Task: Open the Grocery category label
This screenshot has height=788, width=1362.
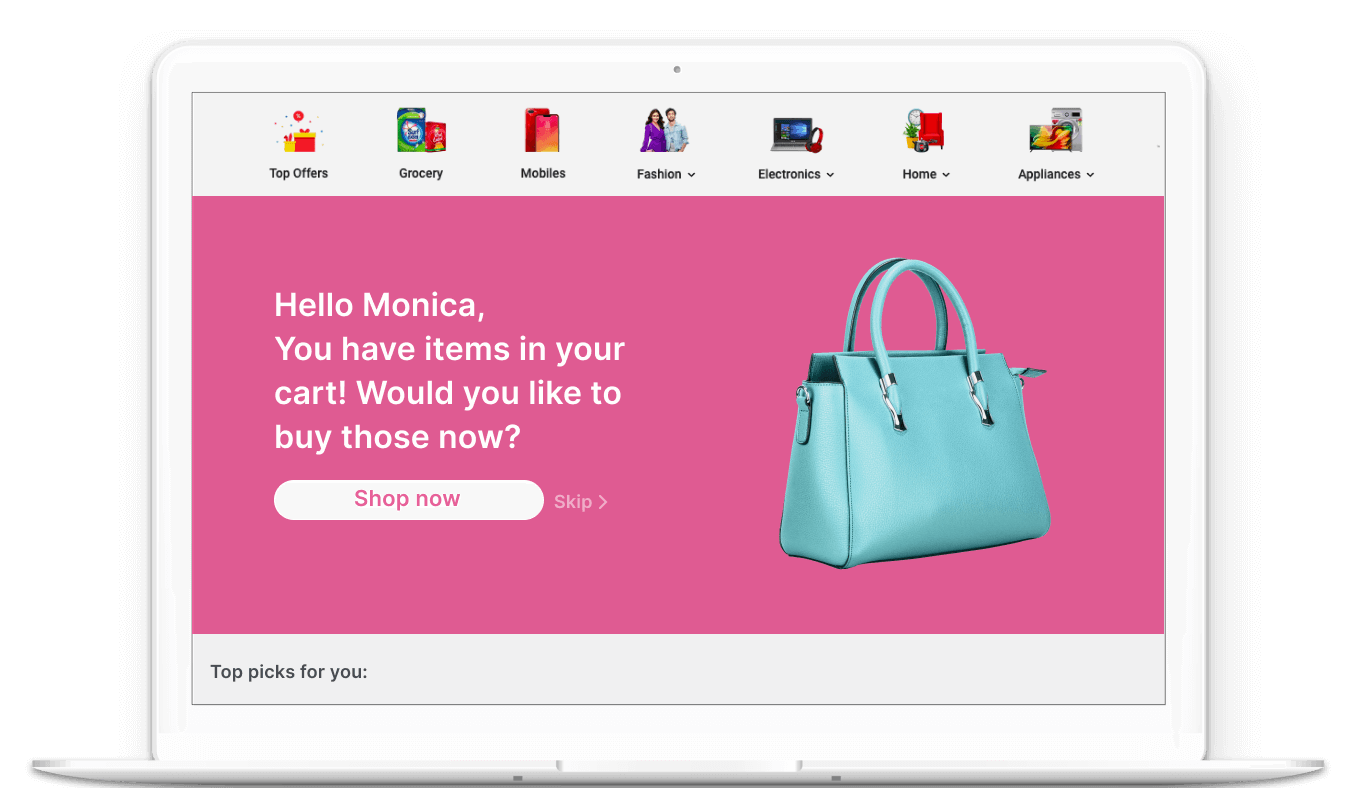Action: (x=421, y=173)
